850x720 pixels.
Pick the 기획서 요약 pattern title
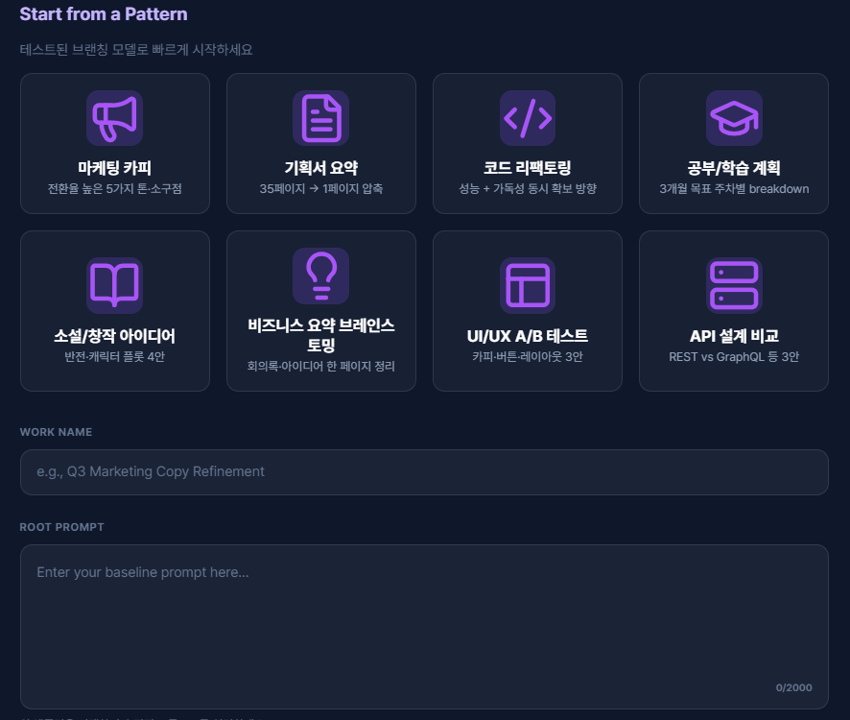click(x=321, y=168)
